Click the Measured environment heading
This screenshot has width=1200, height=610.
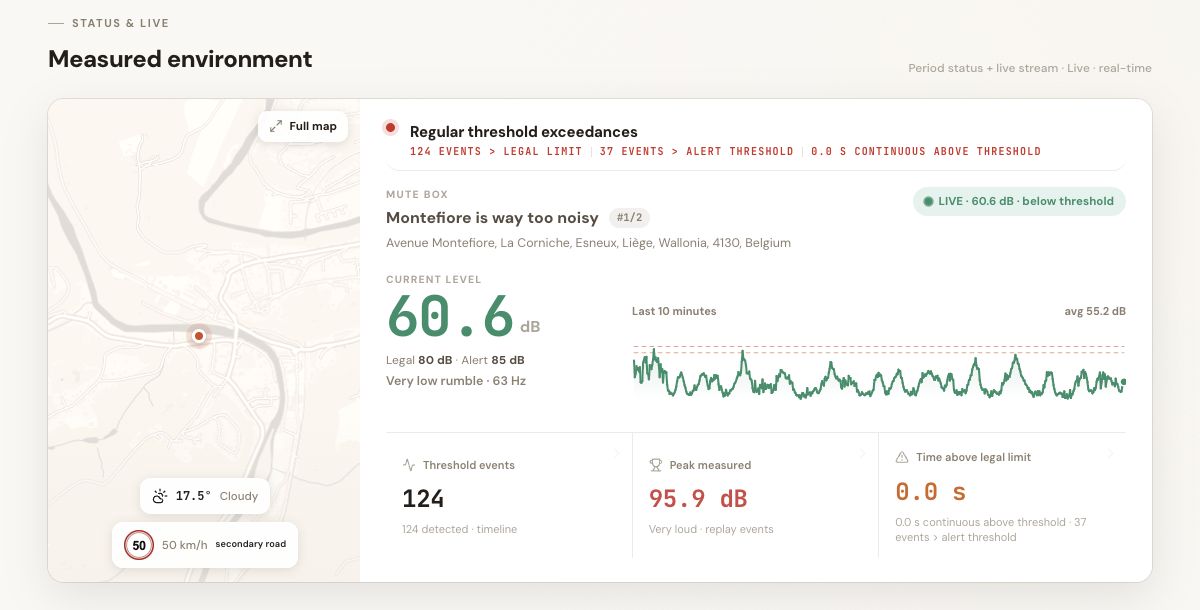coord(180,59)
